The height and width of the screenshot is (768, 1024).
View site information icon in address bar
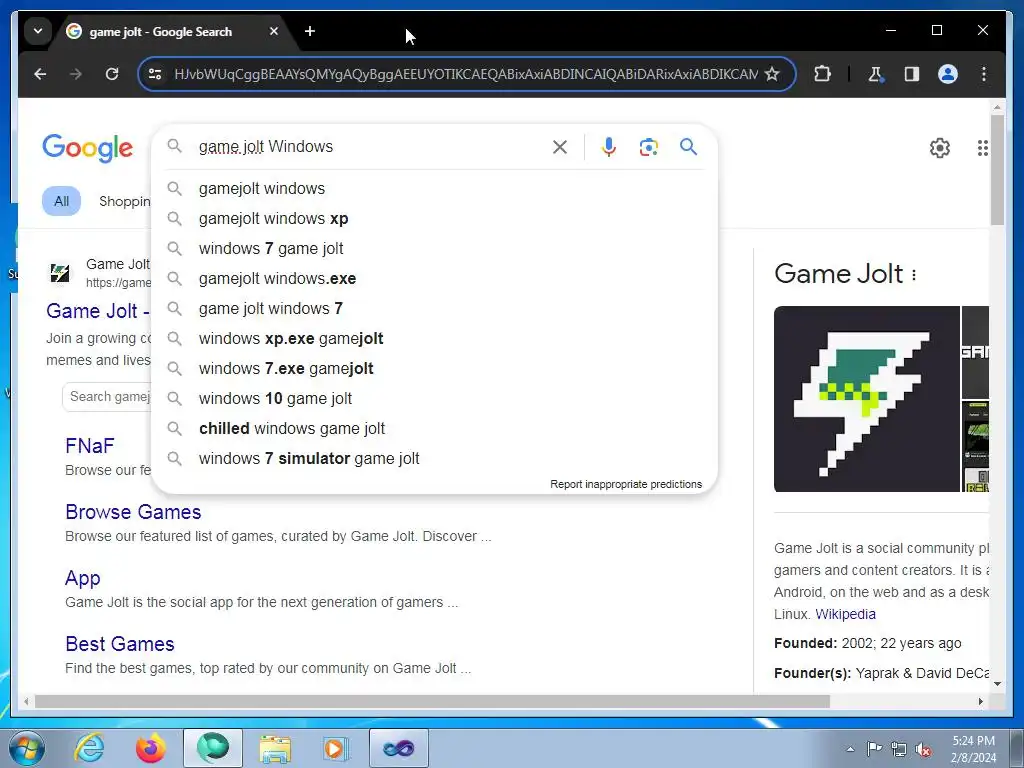coord(155,74)
